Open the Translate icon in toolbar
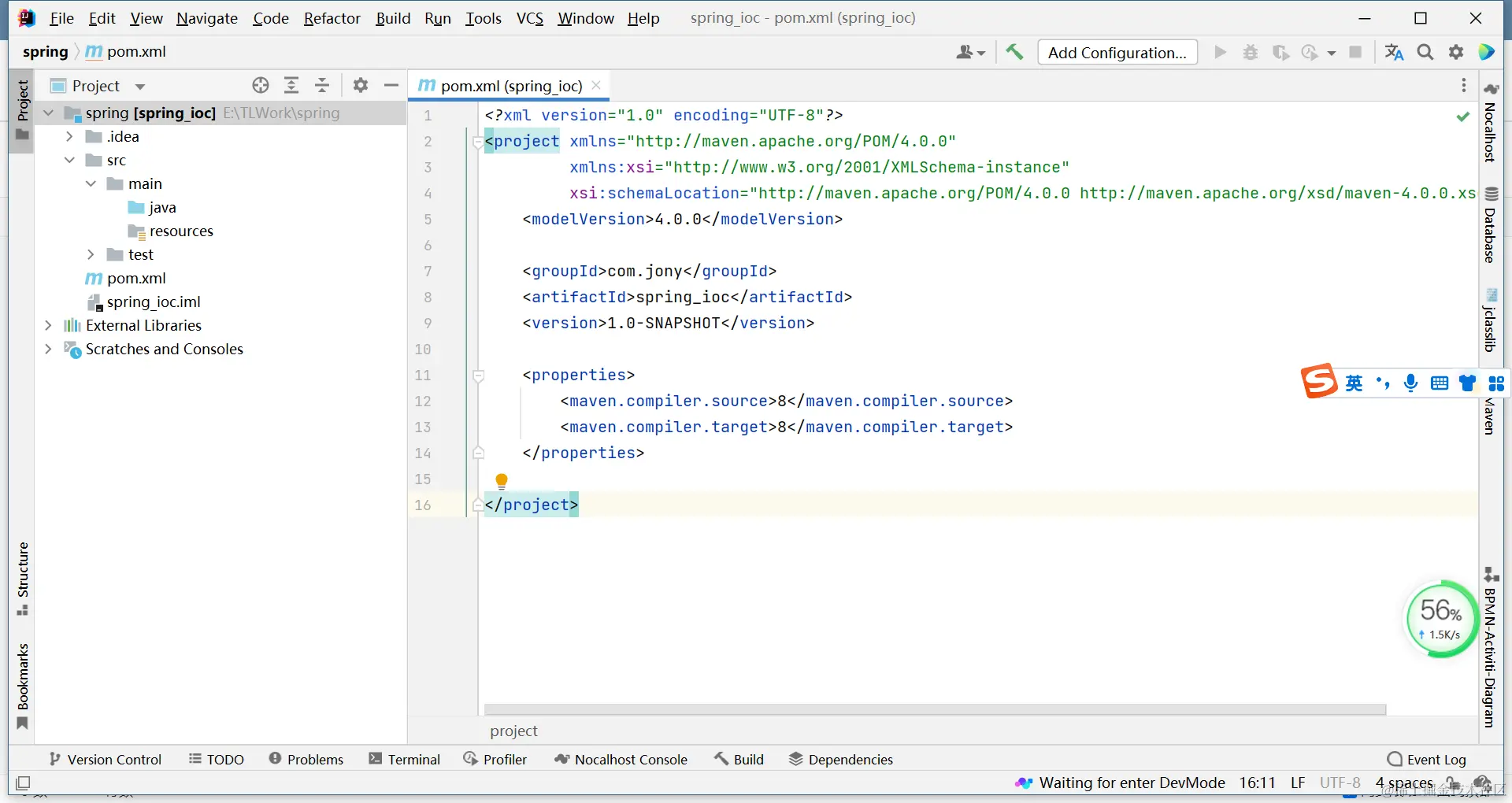This screenshot has width=1512, height=803. tap(1394, 52)
